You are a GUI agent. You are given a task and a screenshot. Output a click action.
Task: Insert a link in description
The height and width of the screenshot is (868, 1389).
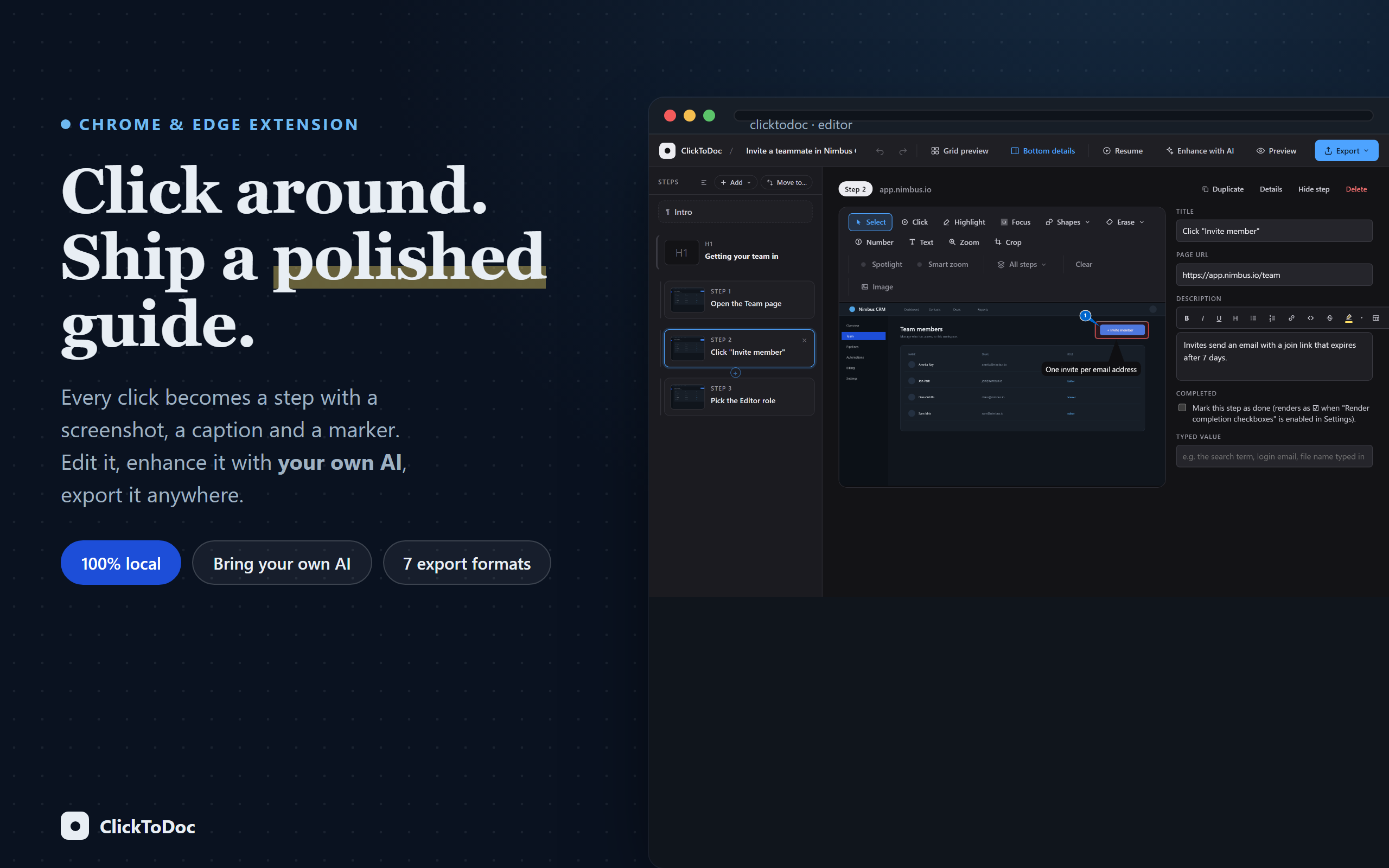(1291, 318)
